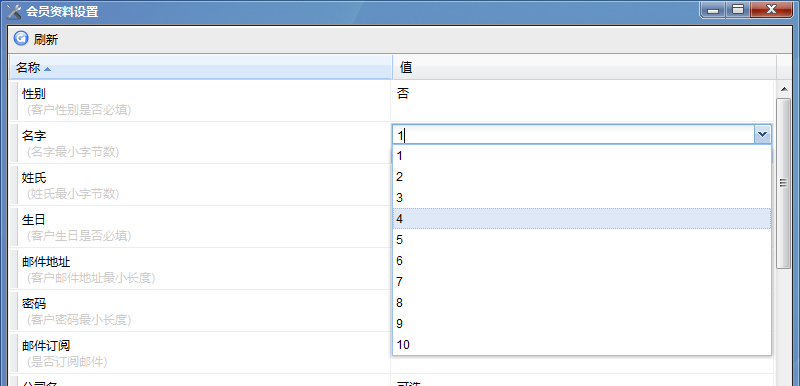Select option 9 in dropdown list

coord(582,324)
